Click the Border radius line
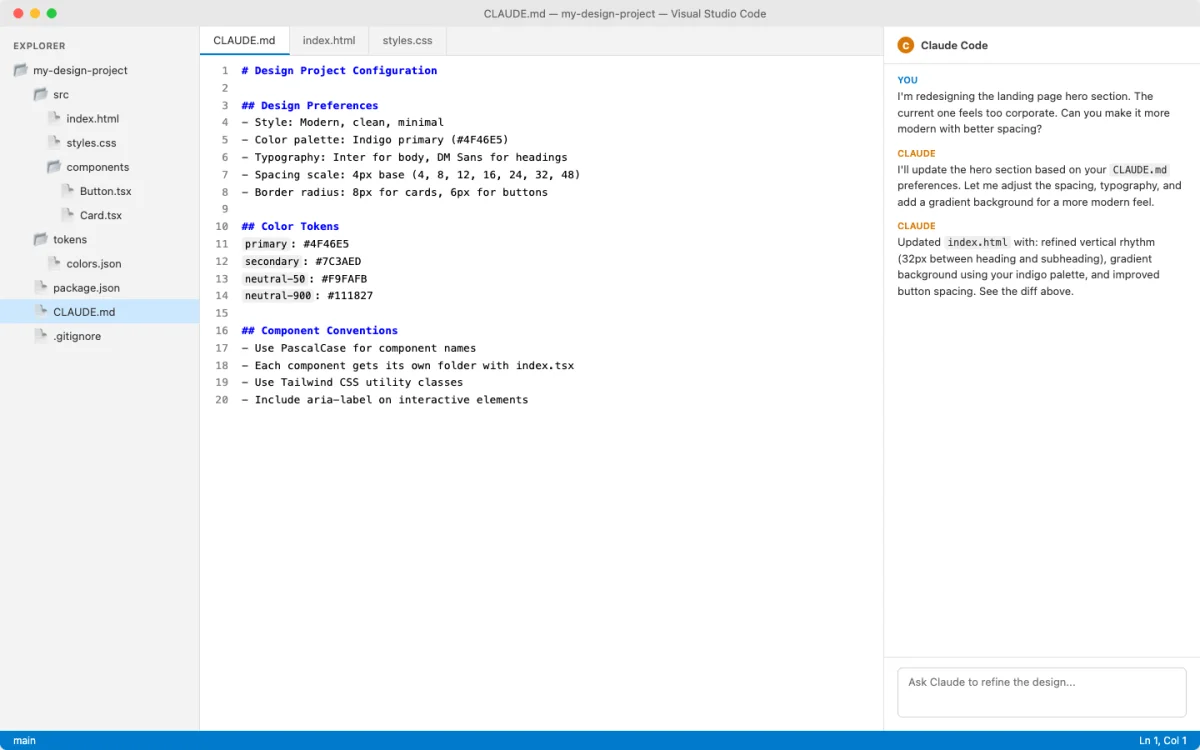 pos(394,192)
